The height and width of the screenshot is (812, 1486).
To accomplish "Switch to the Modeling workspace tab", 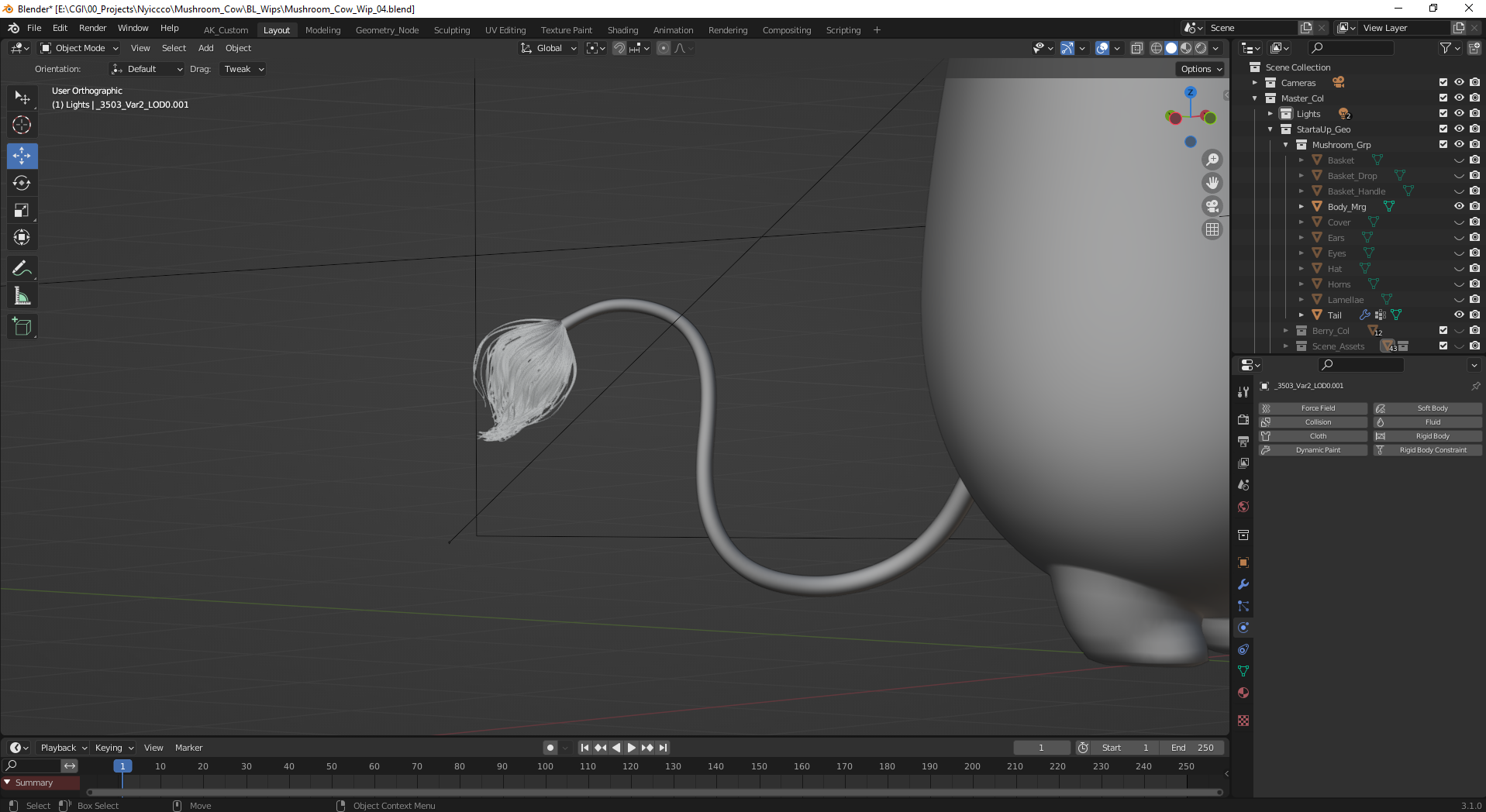I will [x=322, y=30].
